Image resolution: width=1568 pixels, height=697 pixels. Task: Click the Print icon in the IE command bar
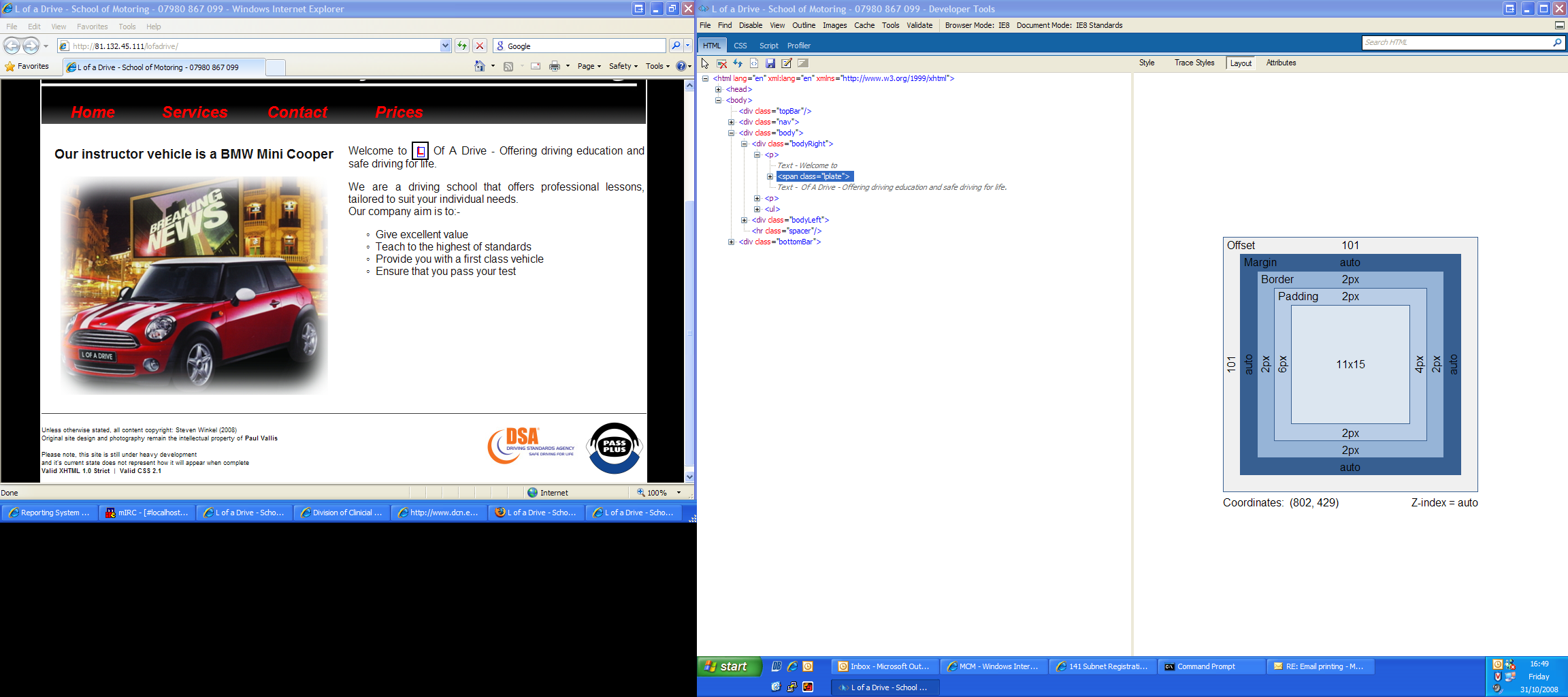(555, 66)
